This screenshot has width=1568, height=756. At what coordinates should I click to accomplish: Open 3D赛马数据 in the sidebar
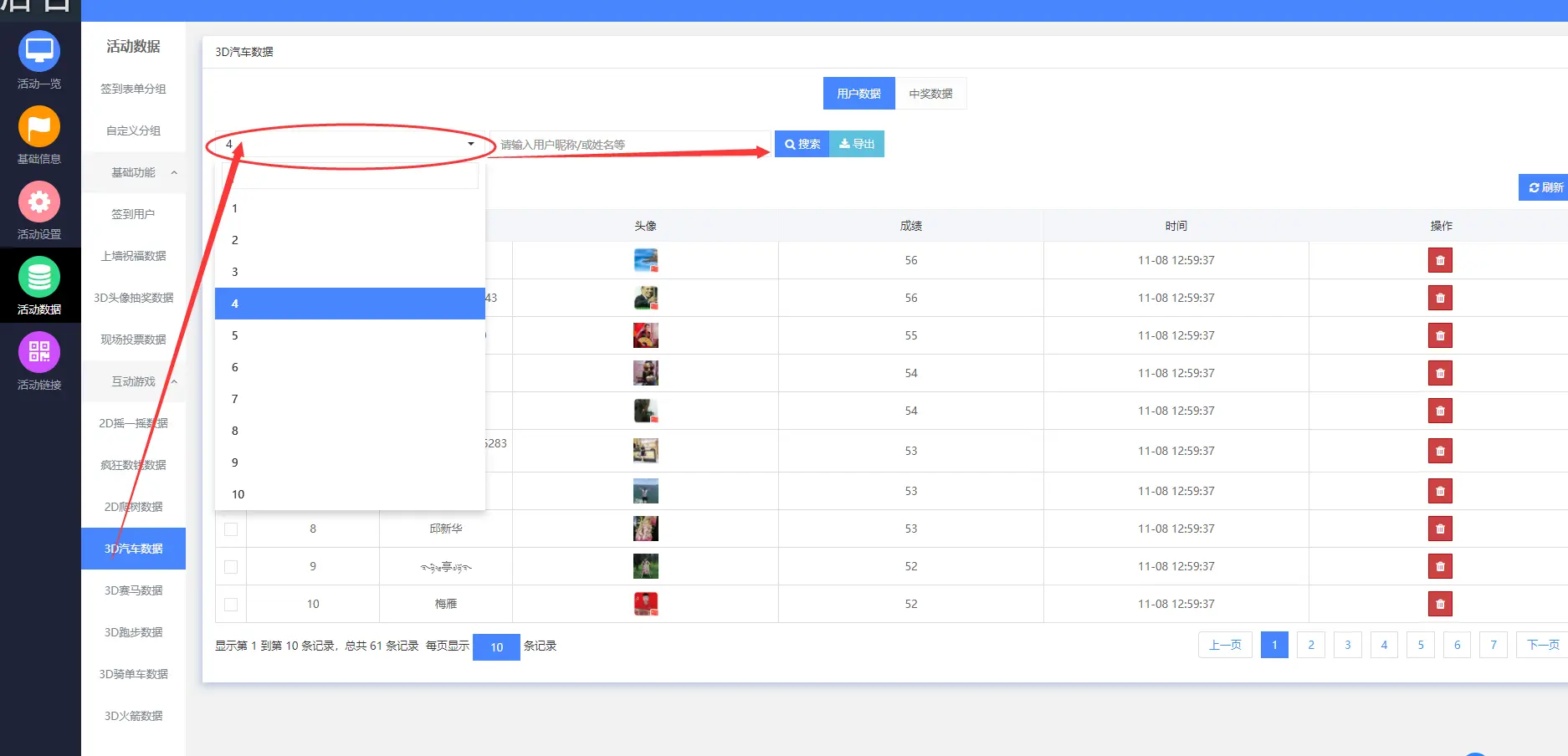[x=133, y=590]
